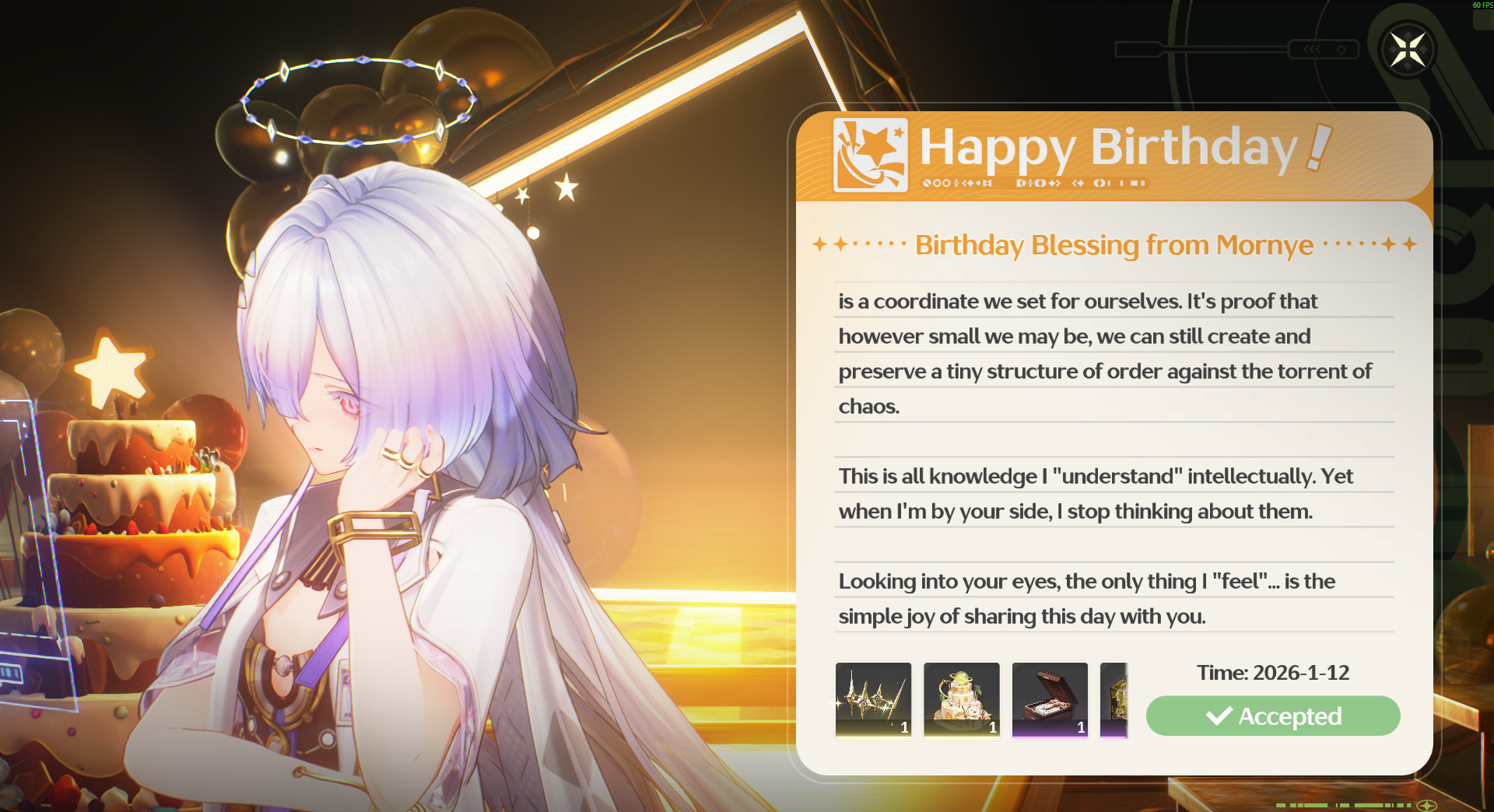Click the paragraph starting "This is all knowledge"

pos(1096,493)
